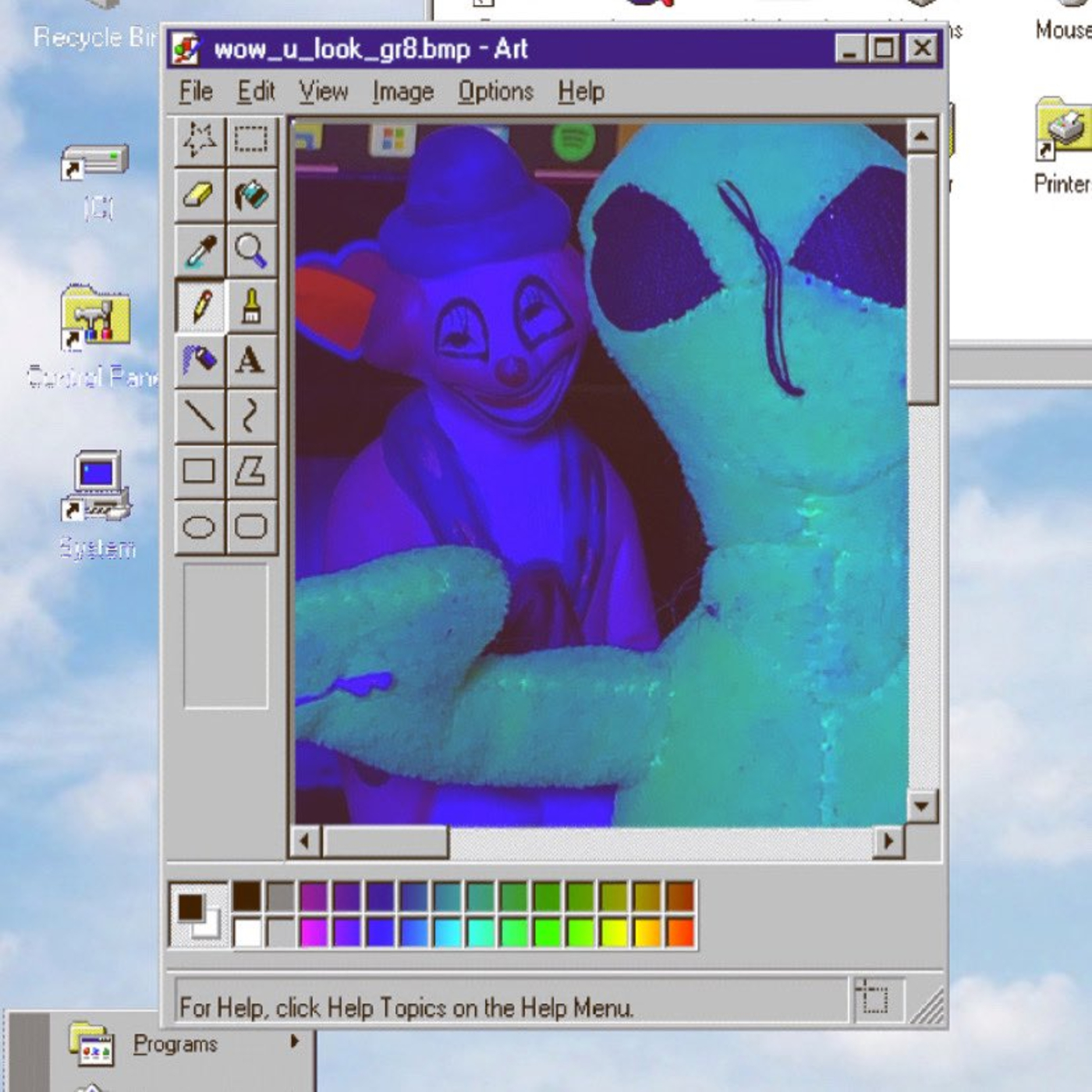Open the File menu
This screenshot has height=1092, width=1092.
coord(196,92)
